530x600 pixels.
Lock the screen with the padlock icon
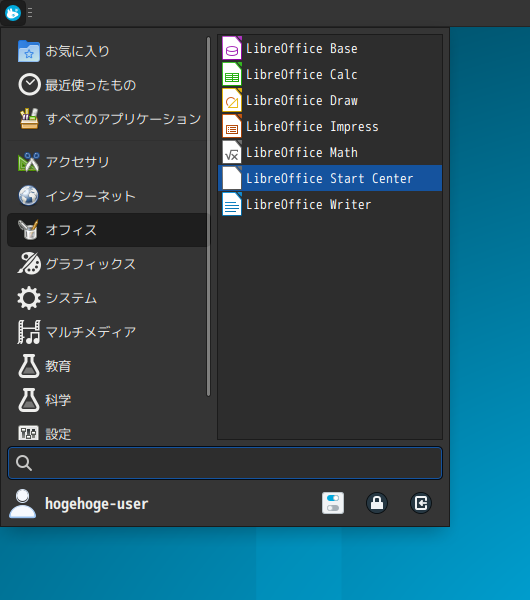(377, 503)
